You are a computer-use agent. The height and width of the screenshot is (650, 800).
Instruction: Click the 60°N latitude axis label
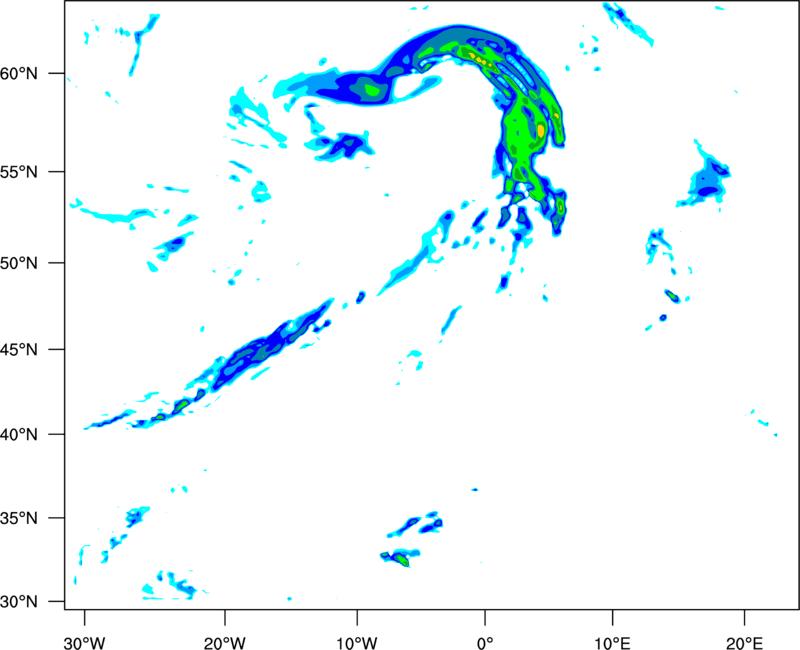19,74
